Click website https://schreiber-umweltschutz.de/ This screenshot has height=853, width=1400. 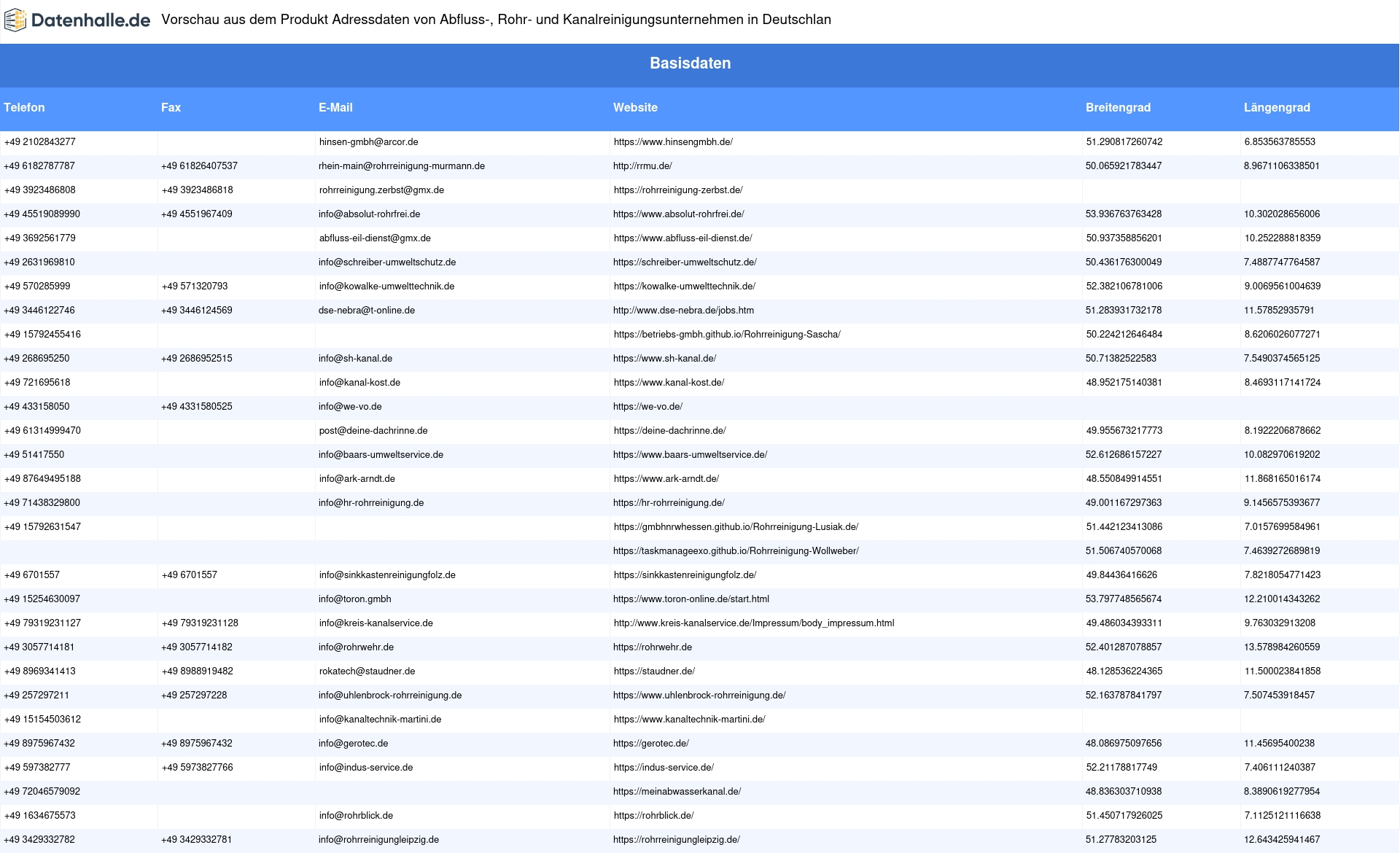(685, 262)
